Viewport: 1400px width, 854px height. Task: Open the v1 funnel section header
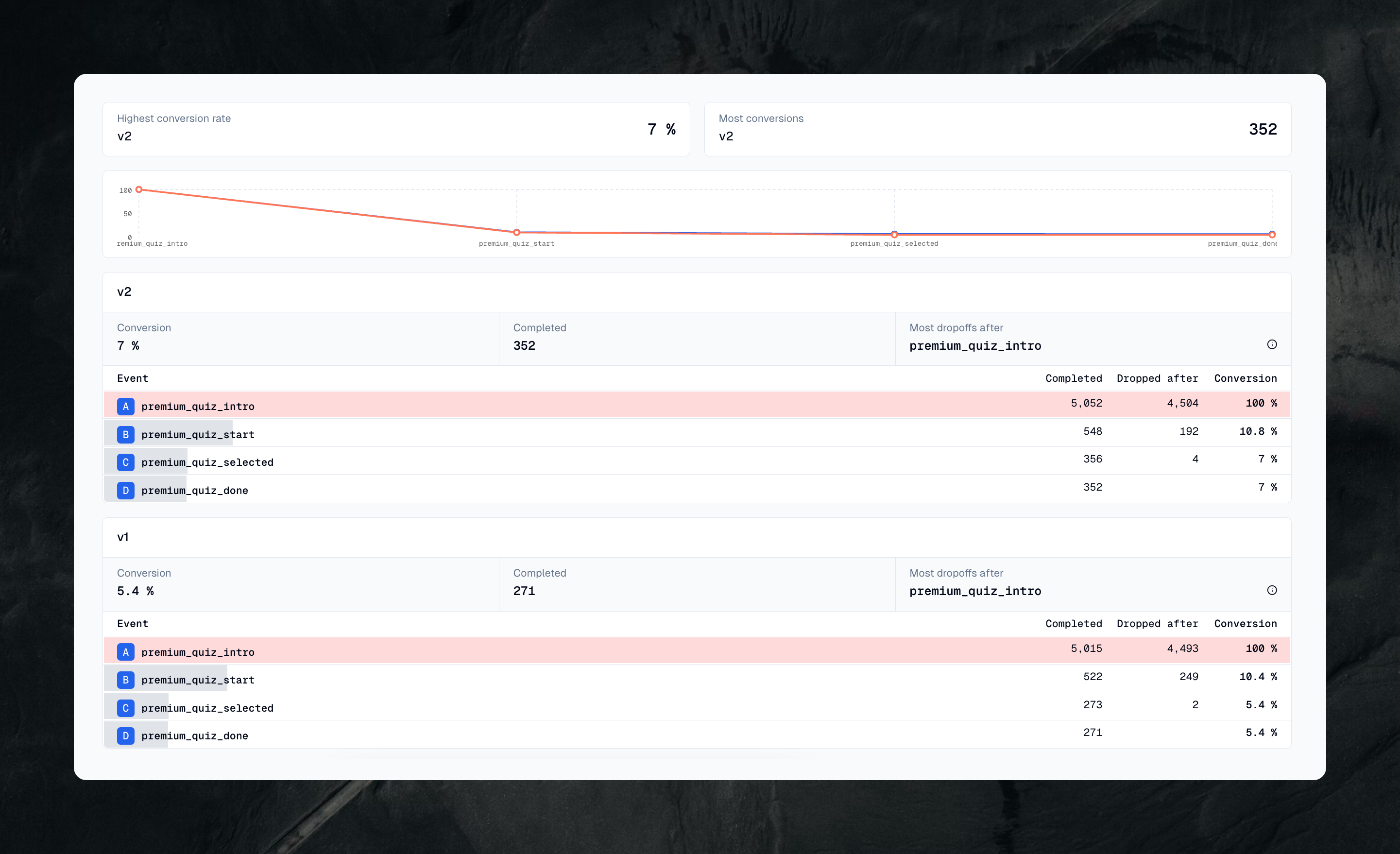pos(124,536)
